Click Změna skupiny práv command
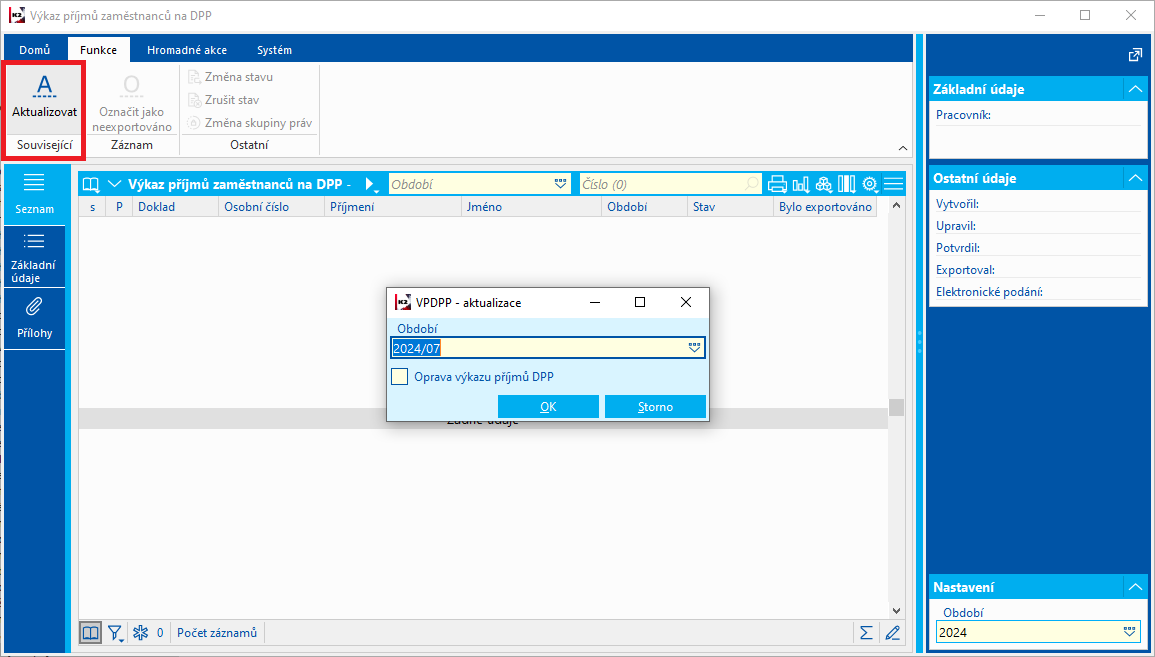 coord(250,123)
